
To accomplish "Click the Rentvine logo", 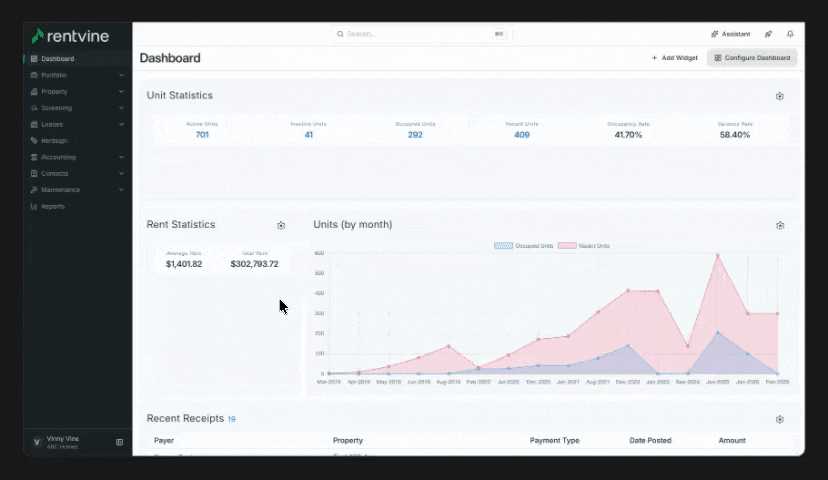I will click(x=70, y=36).
